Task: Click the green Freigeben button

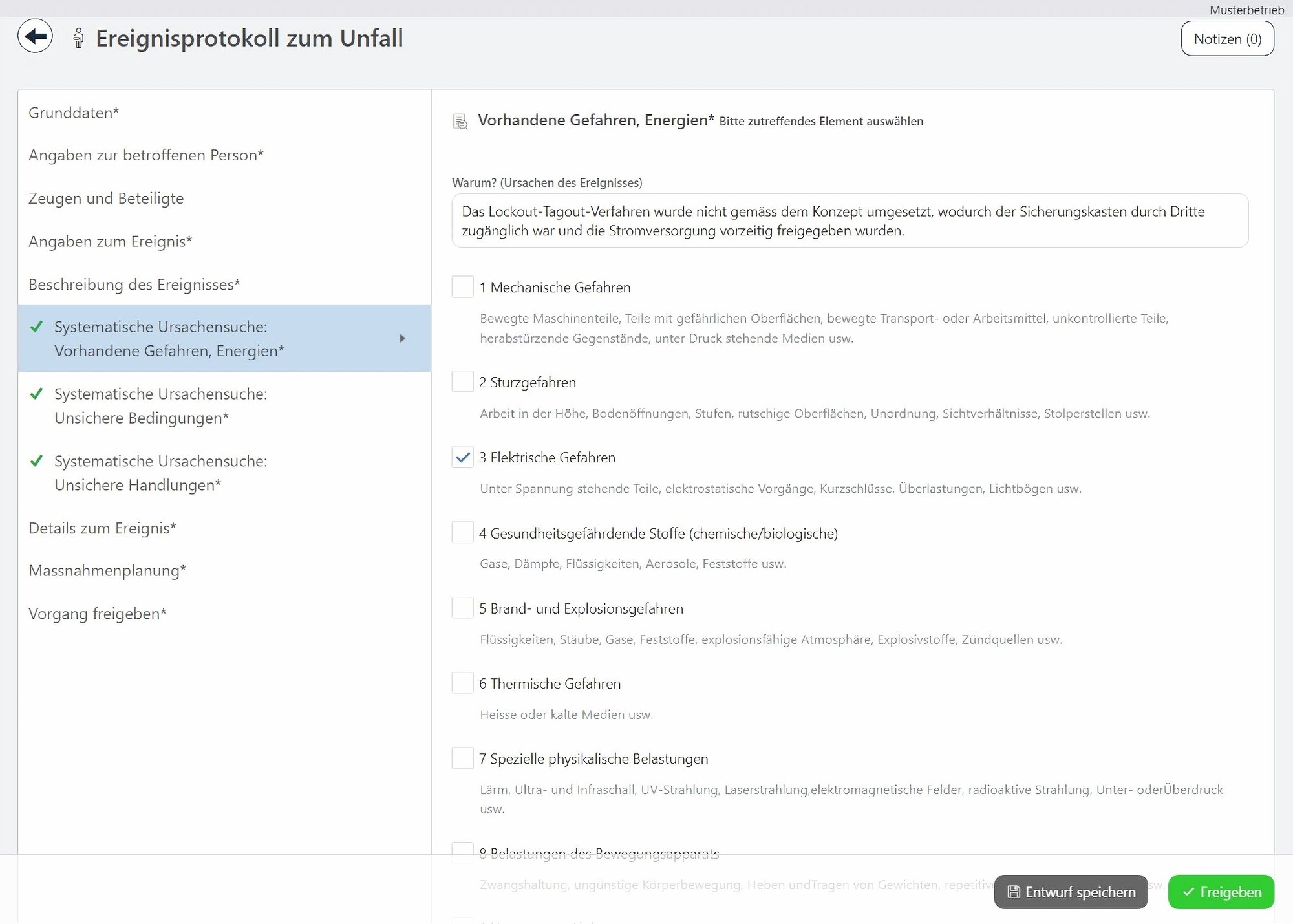Action: [1221, 892]
